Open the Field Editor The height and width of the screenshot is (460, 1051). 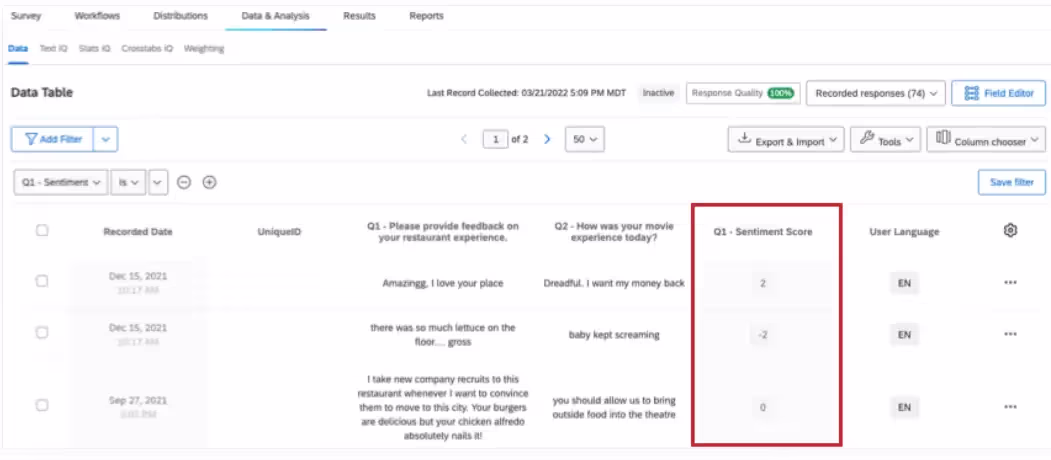tap(998, 94)
